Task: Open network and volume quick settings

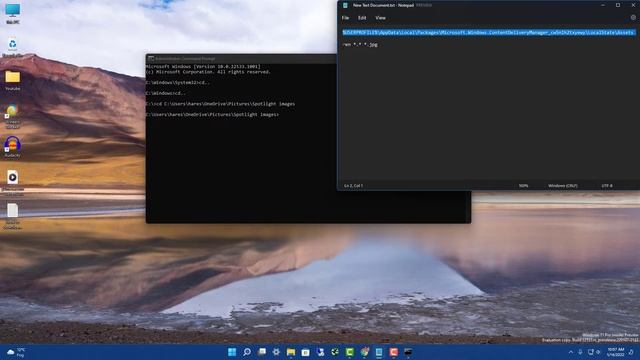Action: coord(594,352)
